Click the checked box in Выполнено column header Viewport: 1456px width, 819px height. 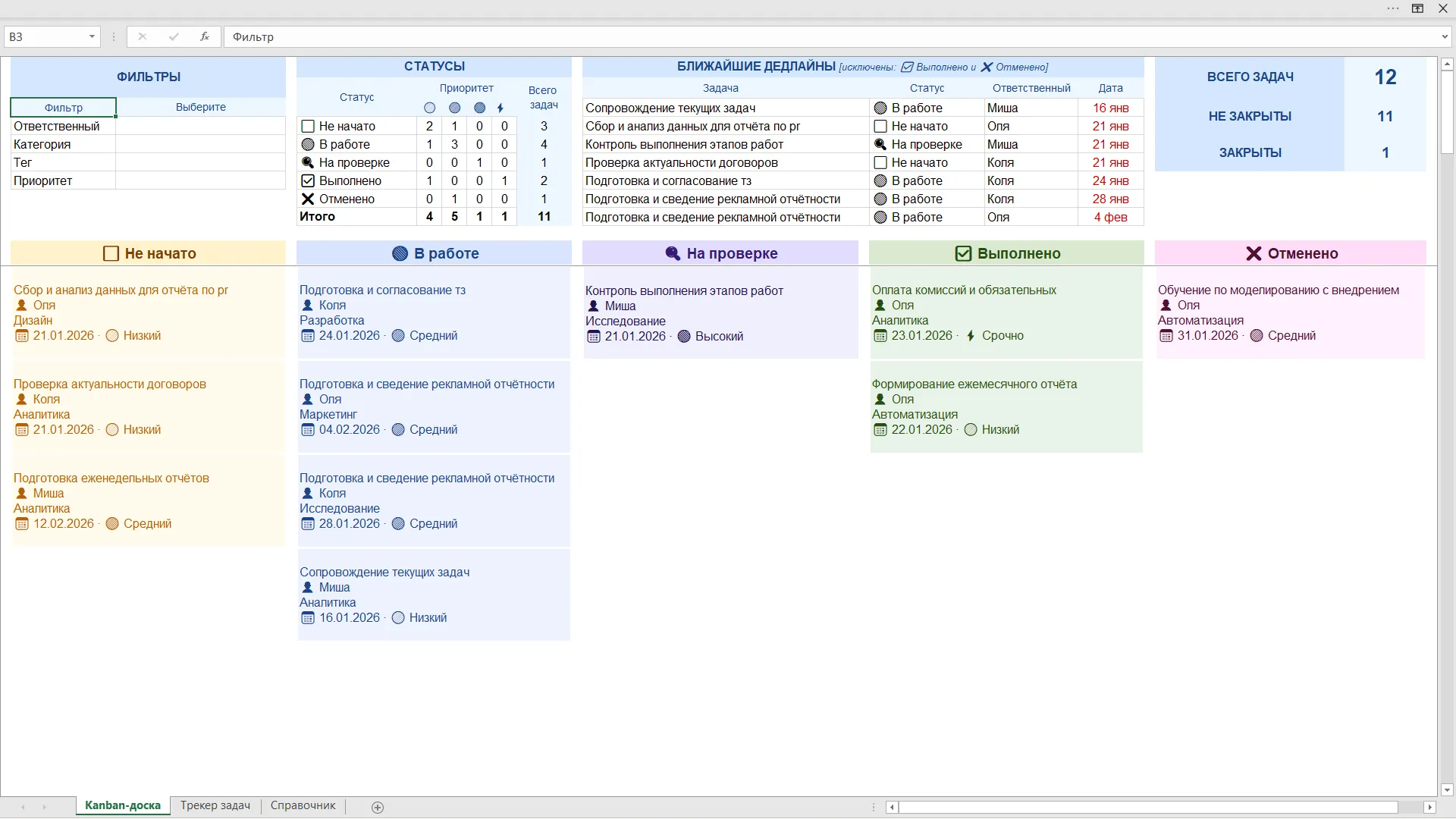point(963,253)
